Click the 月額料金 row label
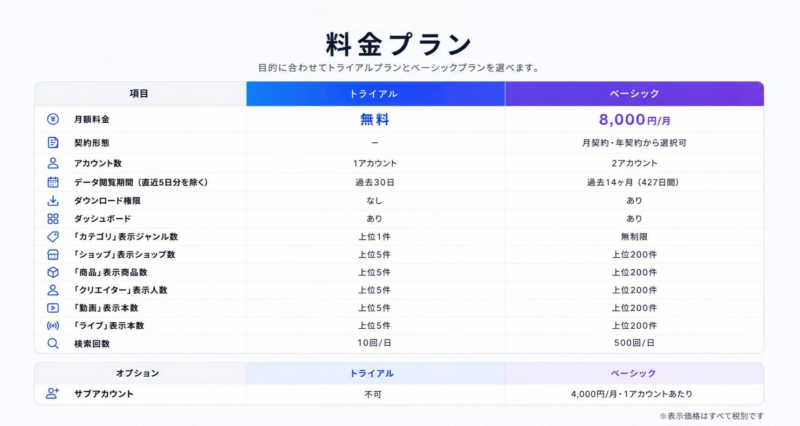800x426 pixels. pos(92,119)
